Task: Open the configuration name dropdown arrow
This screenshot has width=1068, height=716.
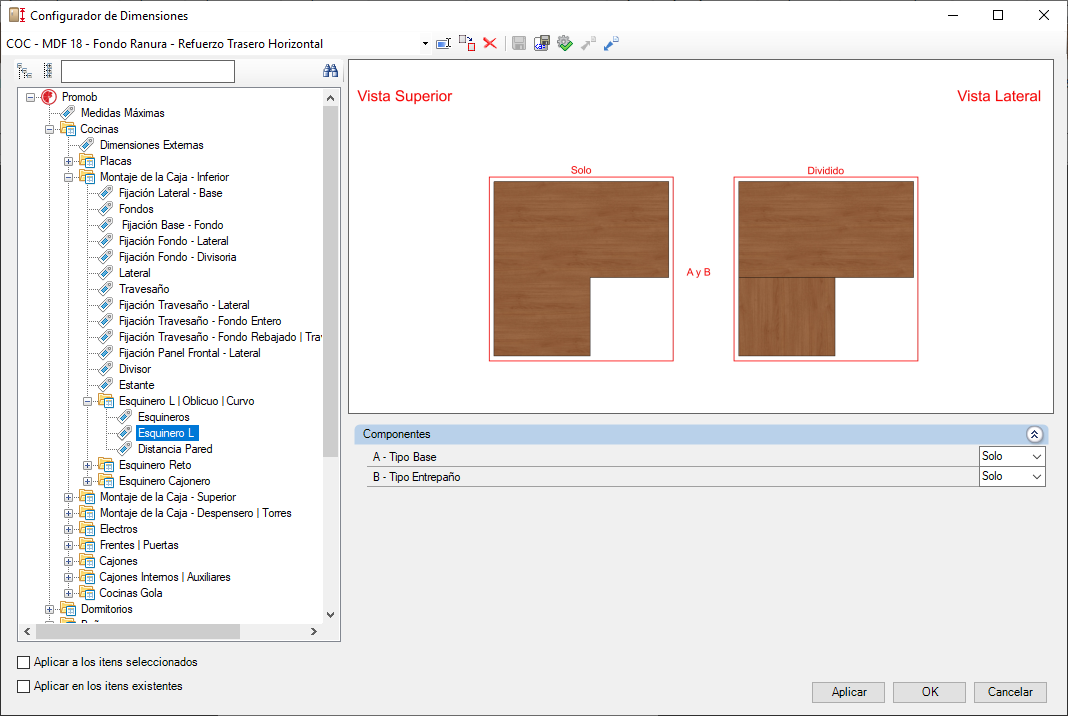Action: pyautogui.click(x=425, y=44)
